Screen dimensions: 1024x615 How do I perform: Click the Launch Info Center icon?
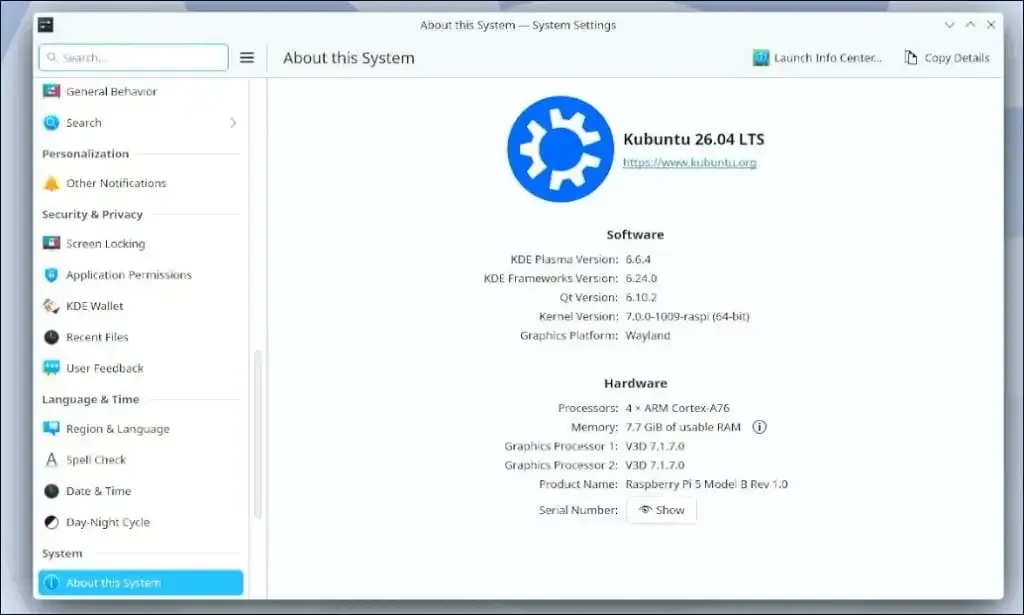[x=761, y=58]
